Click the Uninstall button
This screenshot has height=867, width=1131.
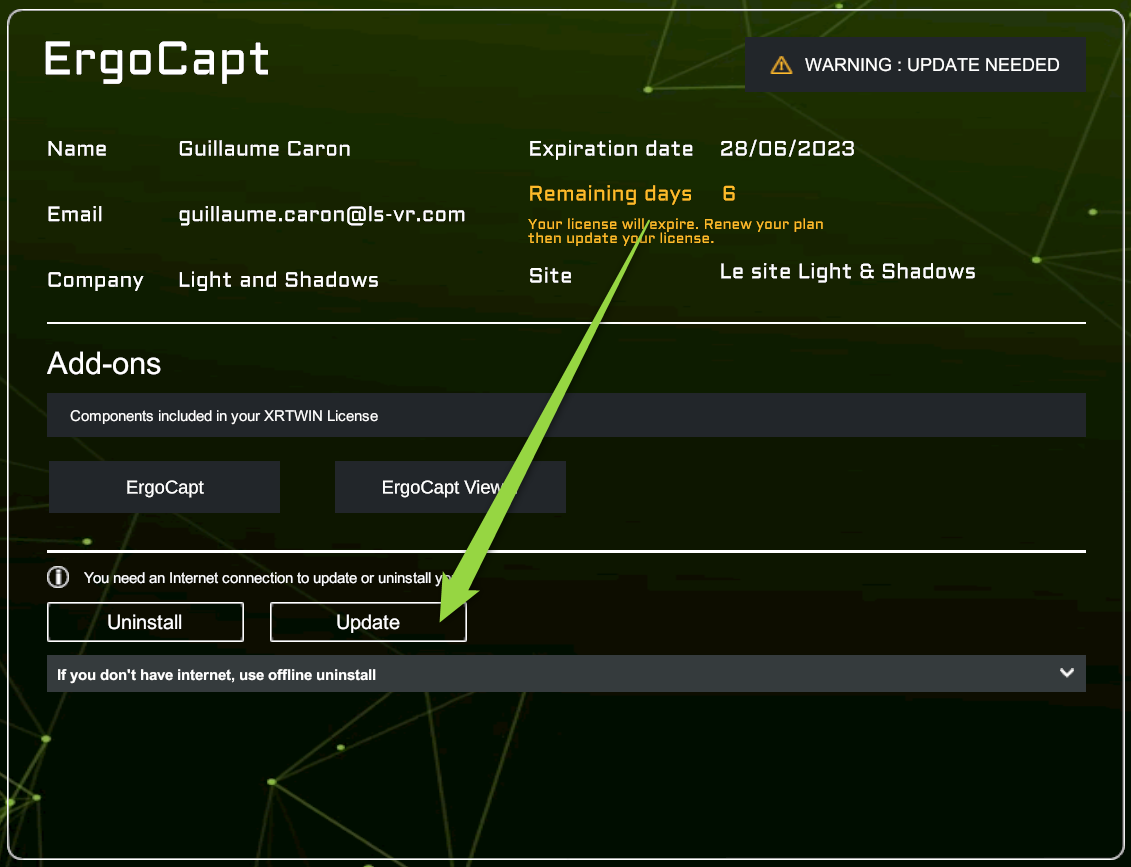pyautogui.click(x=145, y=622)
